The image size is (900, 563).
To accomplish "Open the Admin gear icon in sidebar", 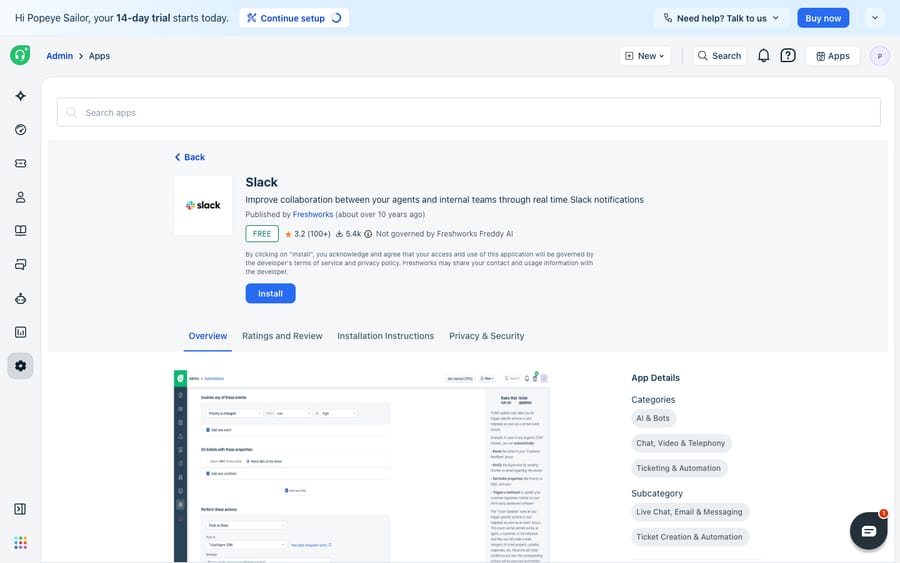I will click(21, 366).
